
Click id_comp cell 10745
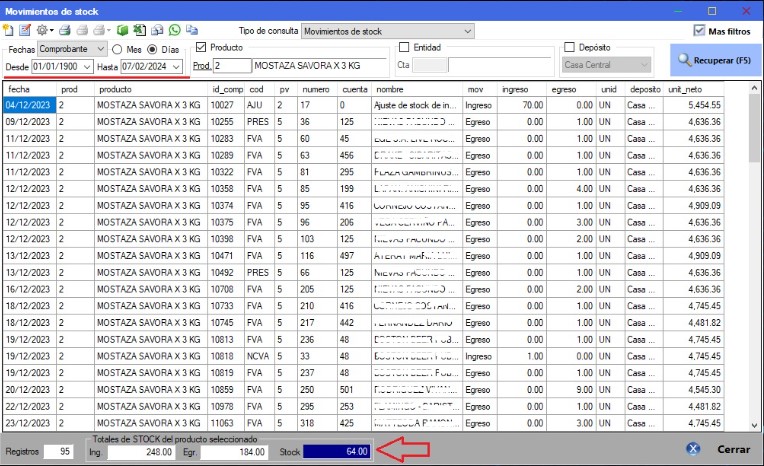click(x=227, y=323)
